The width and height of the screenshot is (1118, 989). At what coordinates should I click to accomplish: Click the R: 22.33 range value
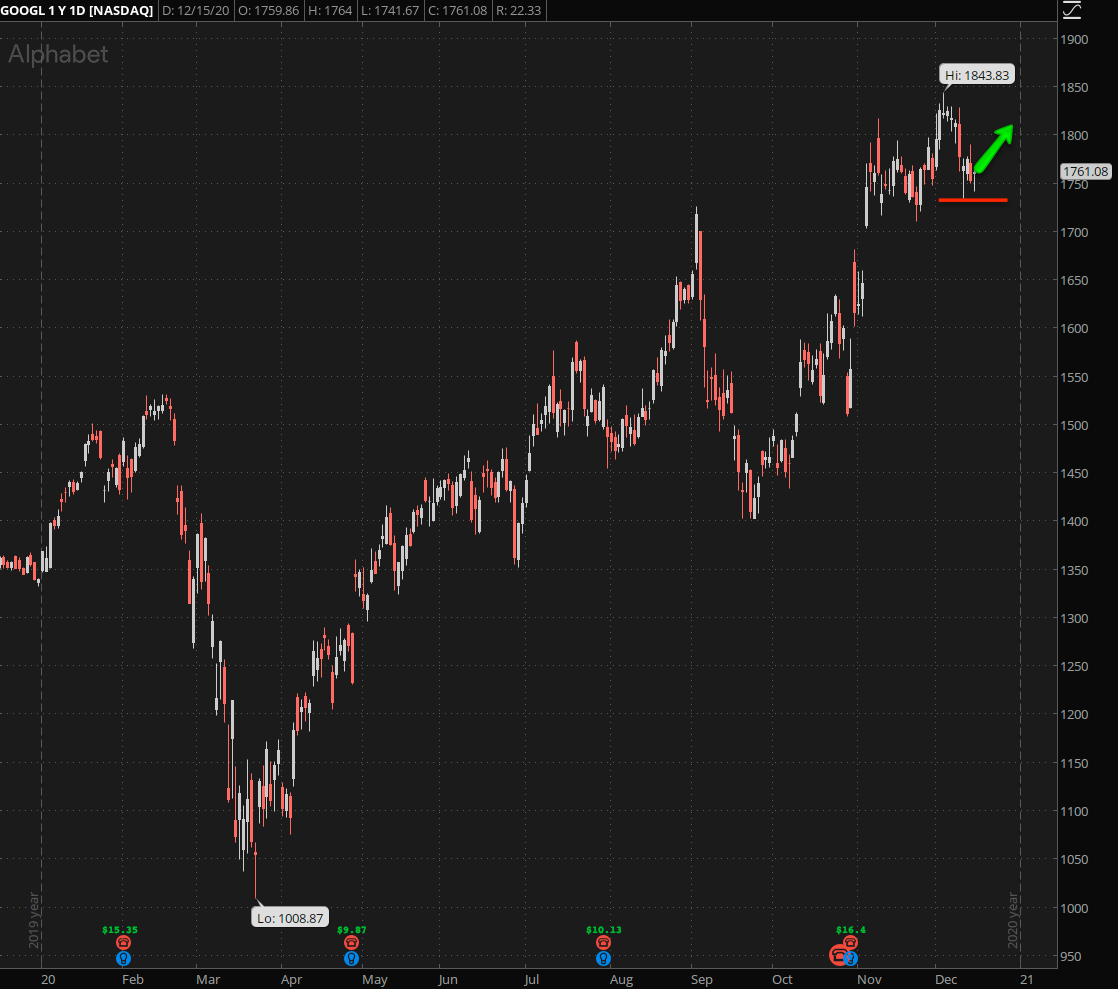[x=518, y=11]
